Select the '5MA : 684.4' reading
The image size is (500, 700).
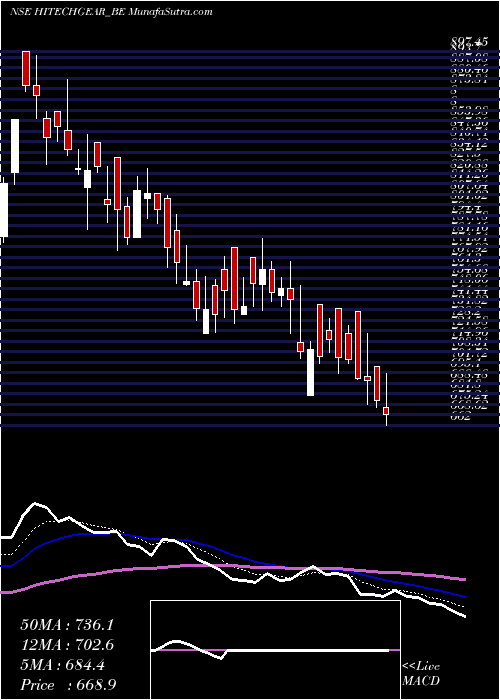pos(62,665)
